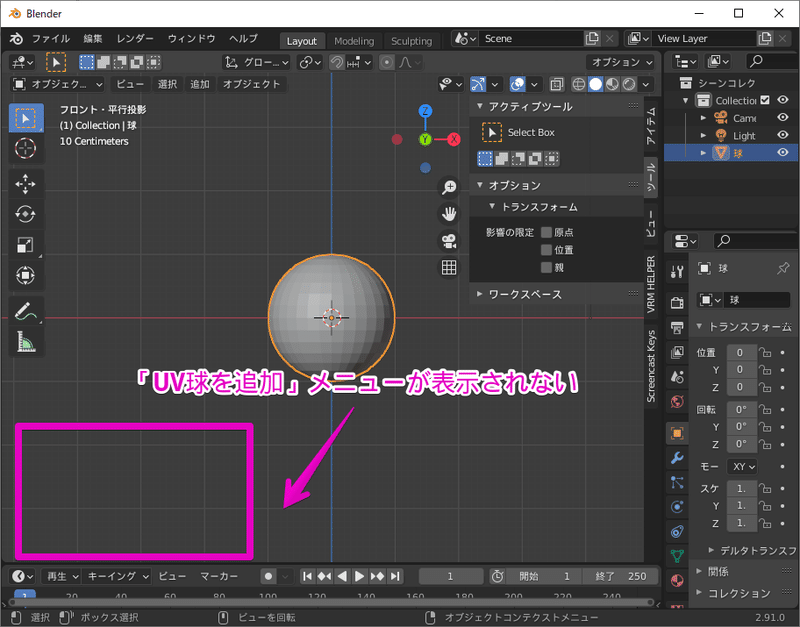
Task: Click the pin icon in properties header
Action: [x=783, y=268]
